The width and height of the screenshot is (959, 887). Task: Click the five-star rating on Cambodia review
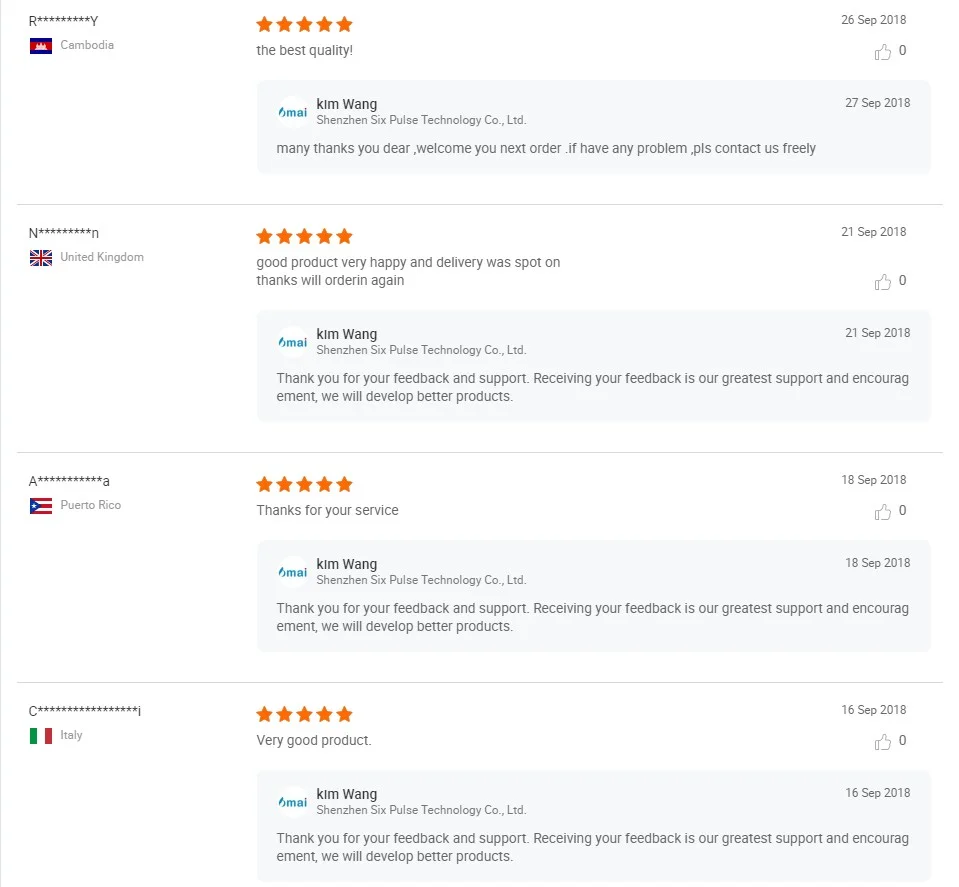click(x=304, y=24)
